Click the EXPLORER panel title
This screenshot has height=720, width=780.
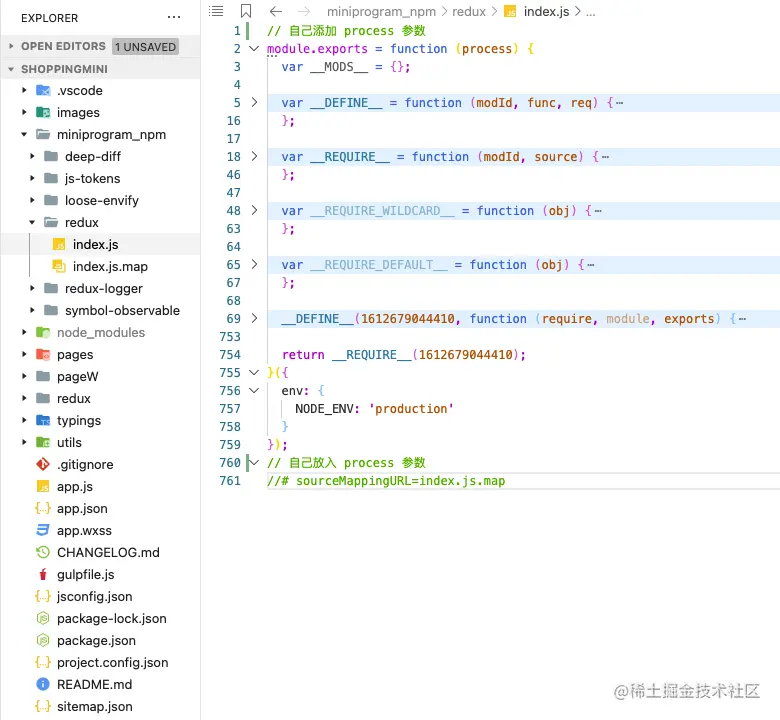[50, 18]
